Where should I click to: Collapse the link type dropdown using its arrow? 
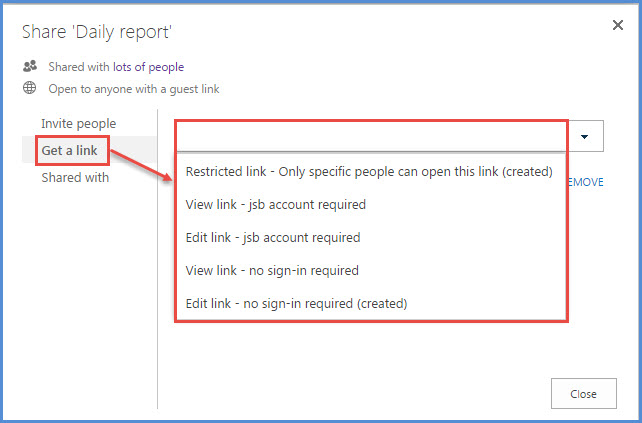(x=585, y=136)
